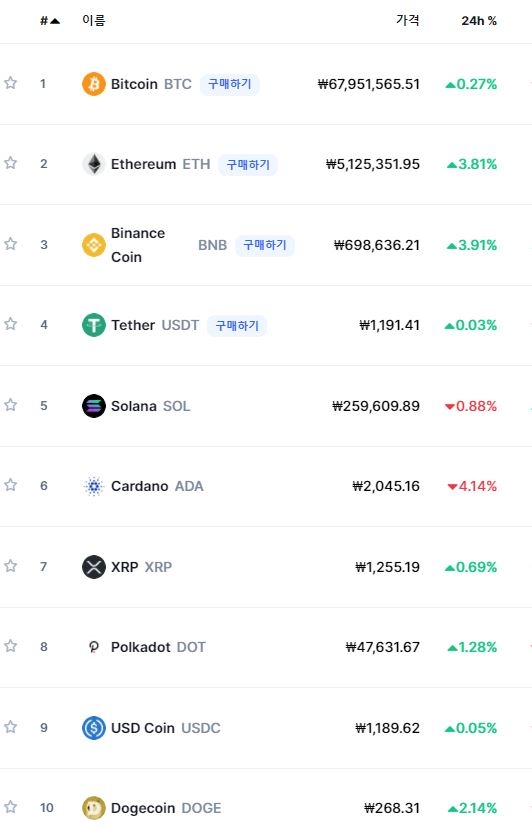Click the 구매하기 button next to Ethereum
532x828 pixels.
pyautogui.click(x=248, y=165)
